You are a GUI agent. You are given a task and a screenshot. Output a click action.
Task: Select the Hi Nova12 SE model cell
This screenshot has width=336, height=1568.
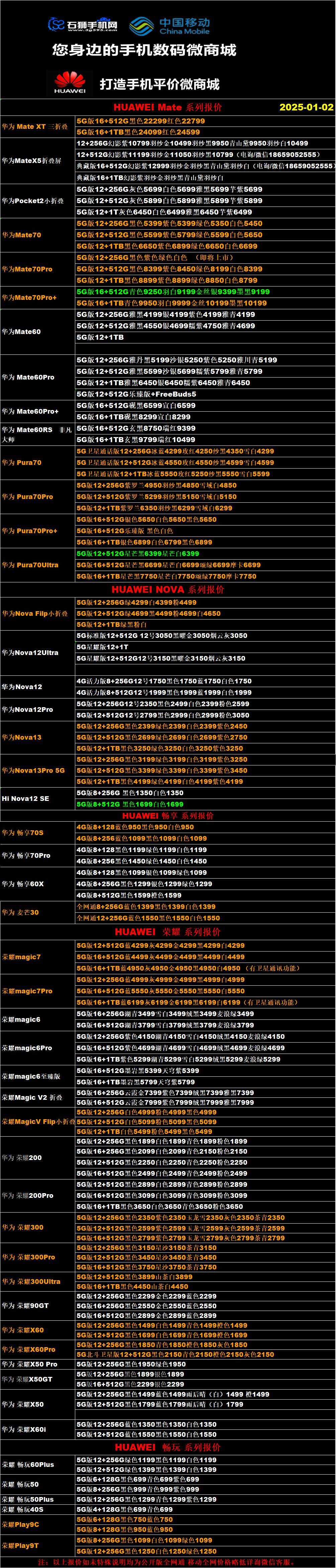[x=38, y=799]
